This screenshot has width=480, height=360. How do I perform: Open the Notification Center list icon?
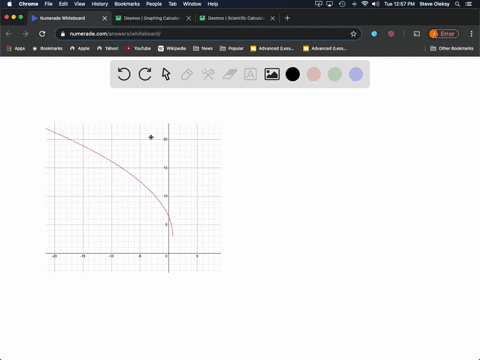coord(469,4)
